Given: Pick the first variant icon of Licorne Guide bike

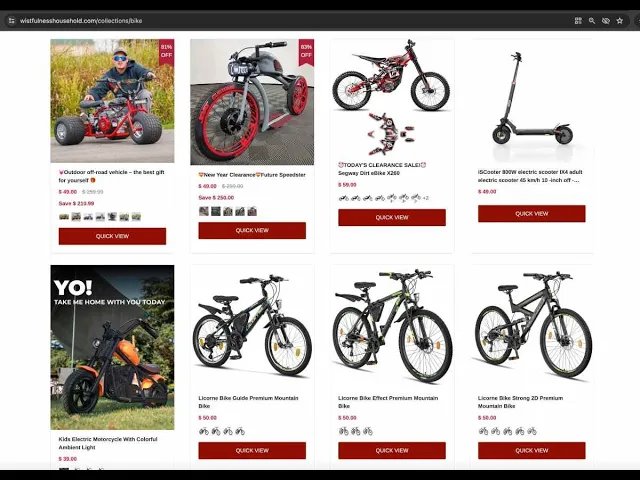Looking at the screenshot, I should (204, 431).
